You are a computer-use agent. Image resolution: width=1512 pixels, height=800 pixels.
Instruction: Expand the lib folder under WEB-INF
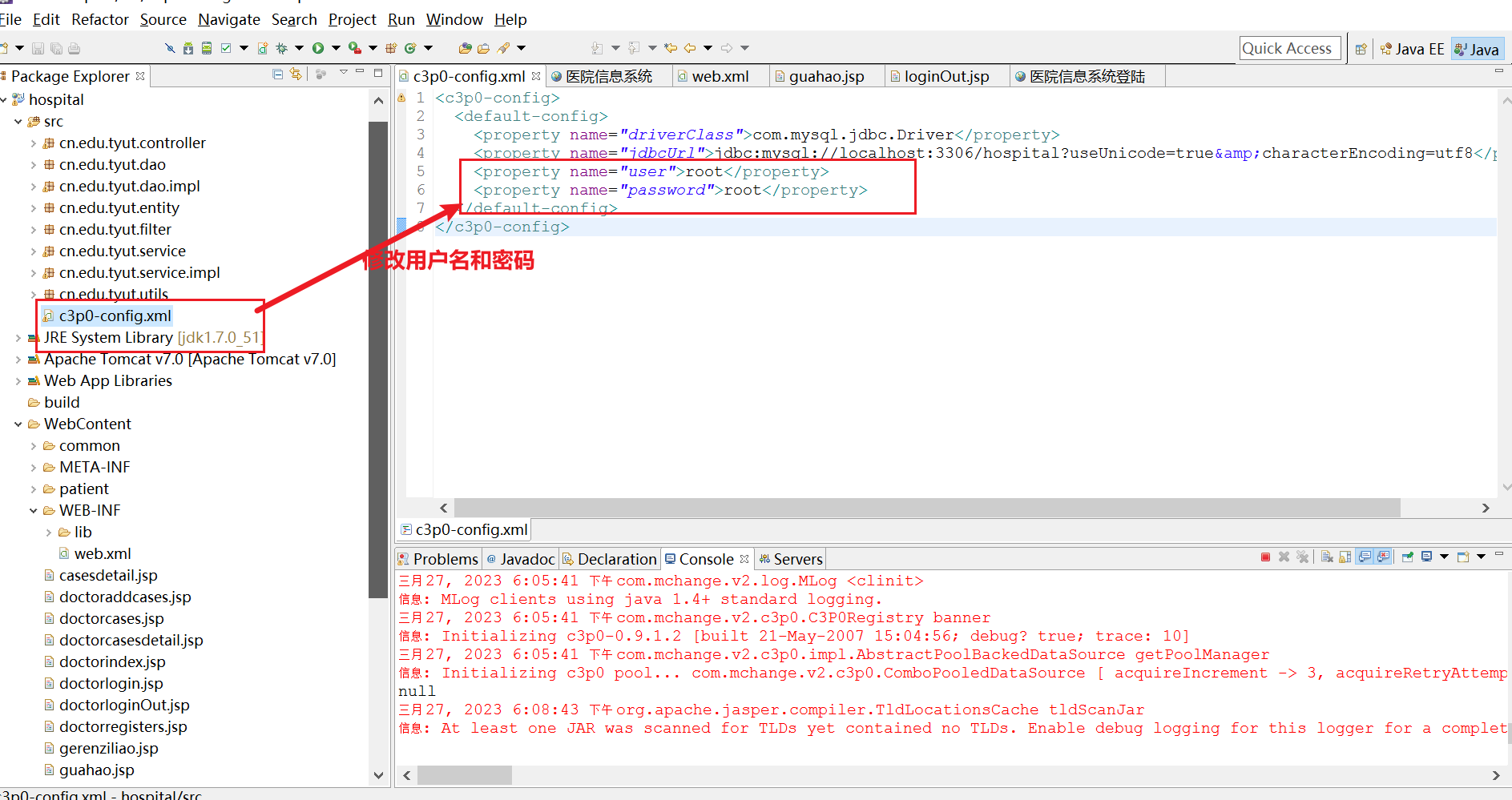[48, 533]
